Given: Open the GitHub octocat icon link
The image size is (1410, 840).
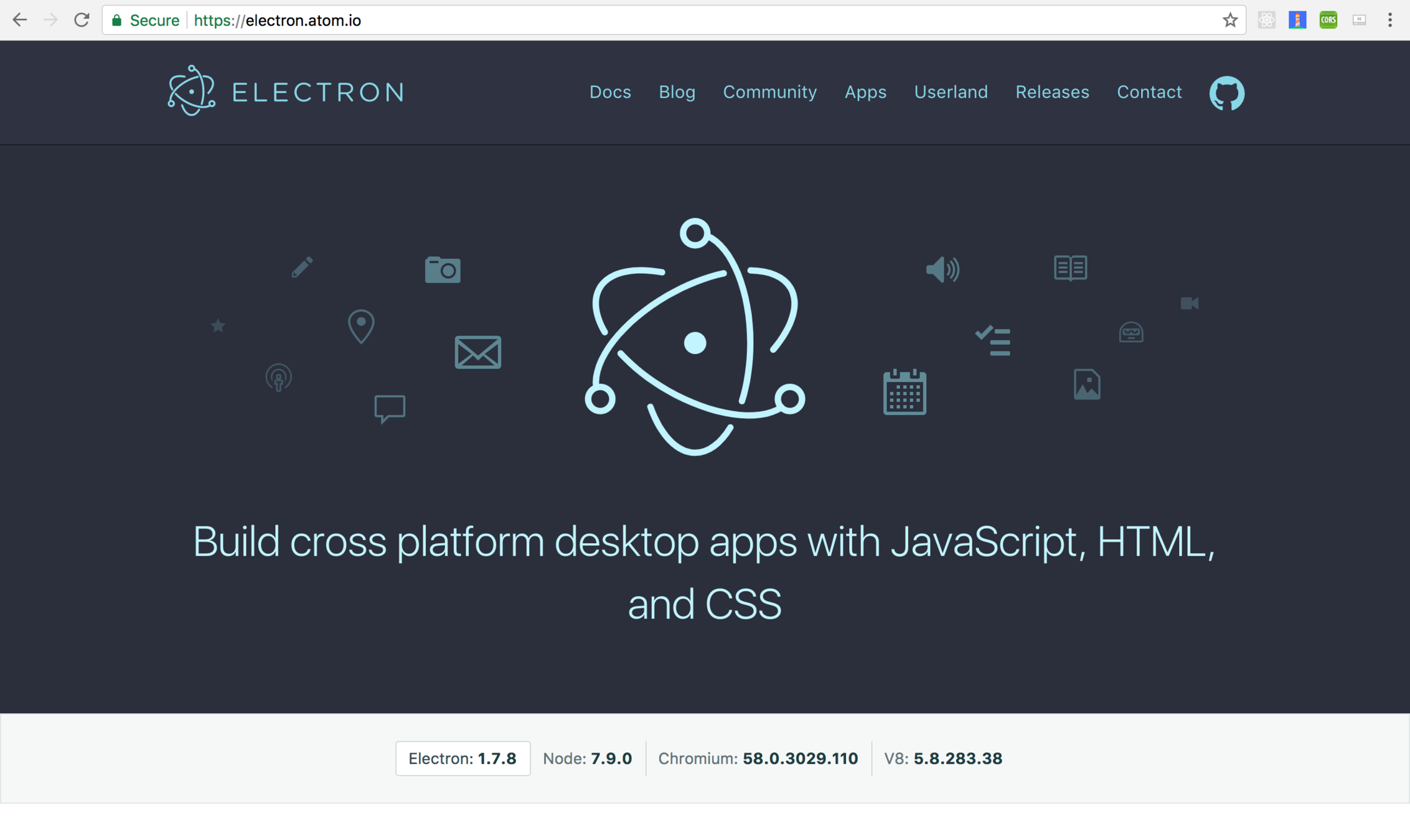Looking at the screenshot, I should [1226, 93].
